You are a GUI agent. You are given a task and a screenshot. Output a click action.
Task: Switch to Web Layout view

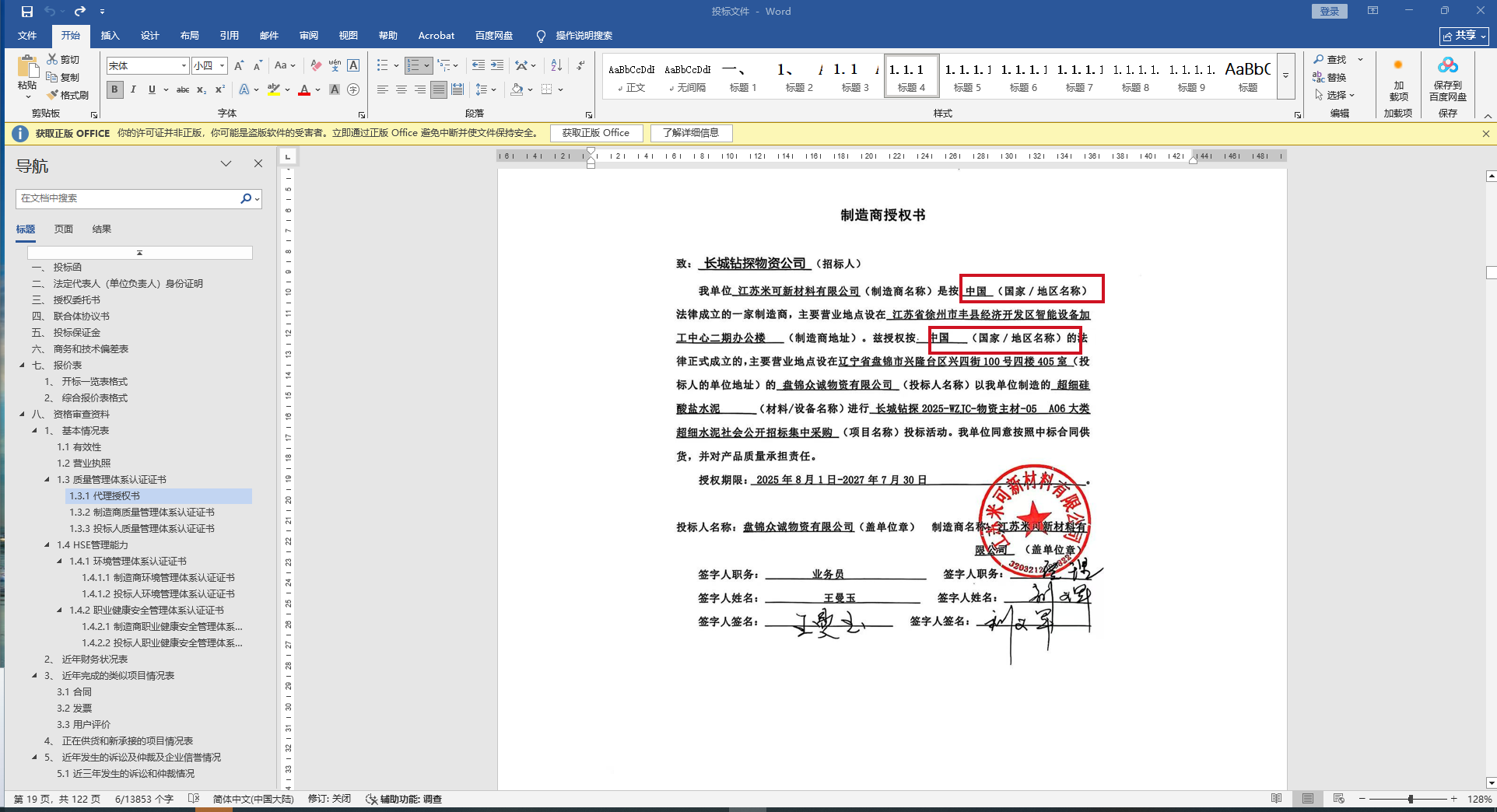[1339, 799]
